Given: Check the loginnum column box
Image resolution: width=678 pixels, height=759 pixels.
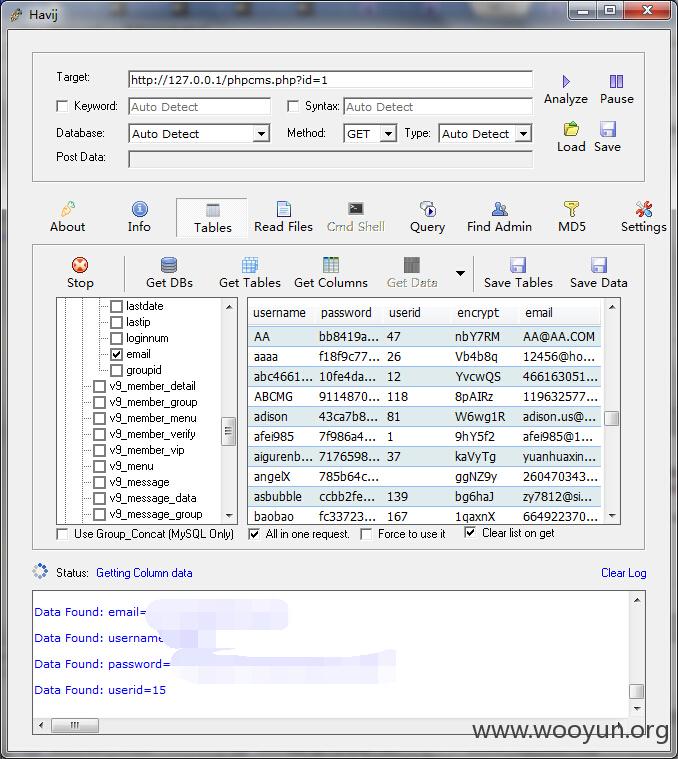Looking at the screenshot, I should click(x=116, y=338).
